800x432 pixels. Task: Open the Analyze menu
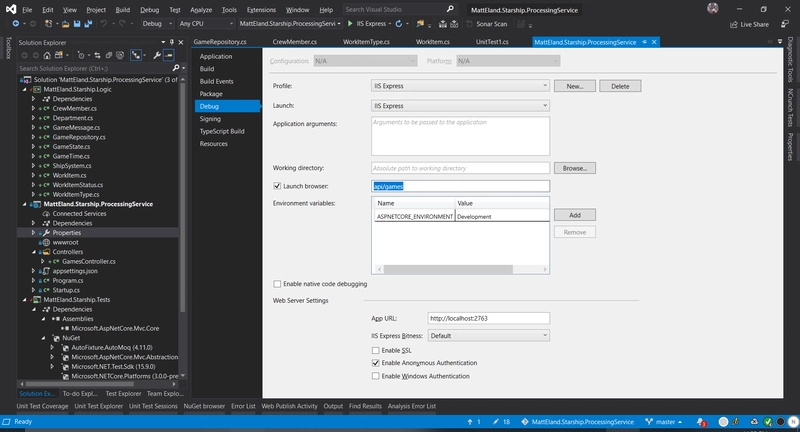tap(201, 10)
